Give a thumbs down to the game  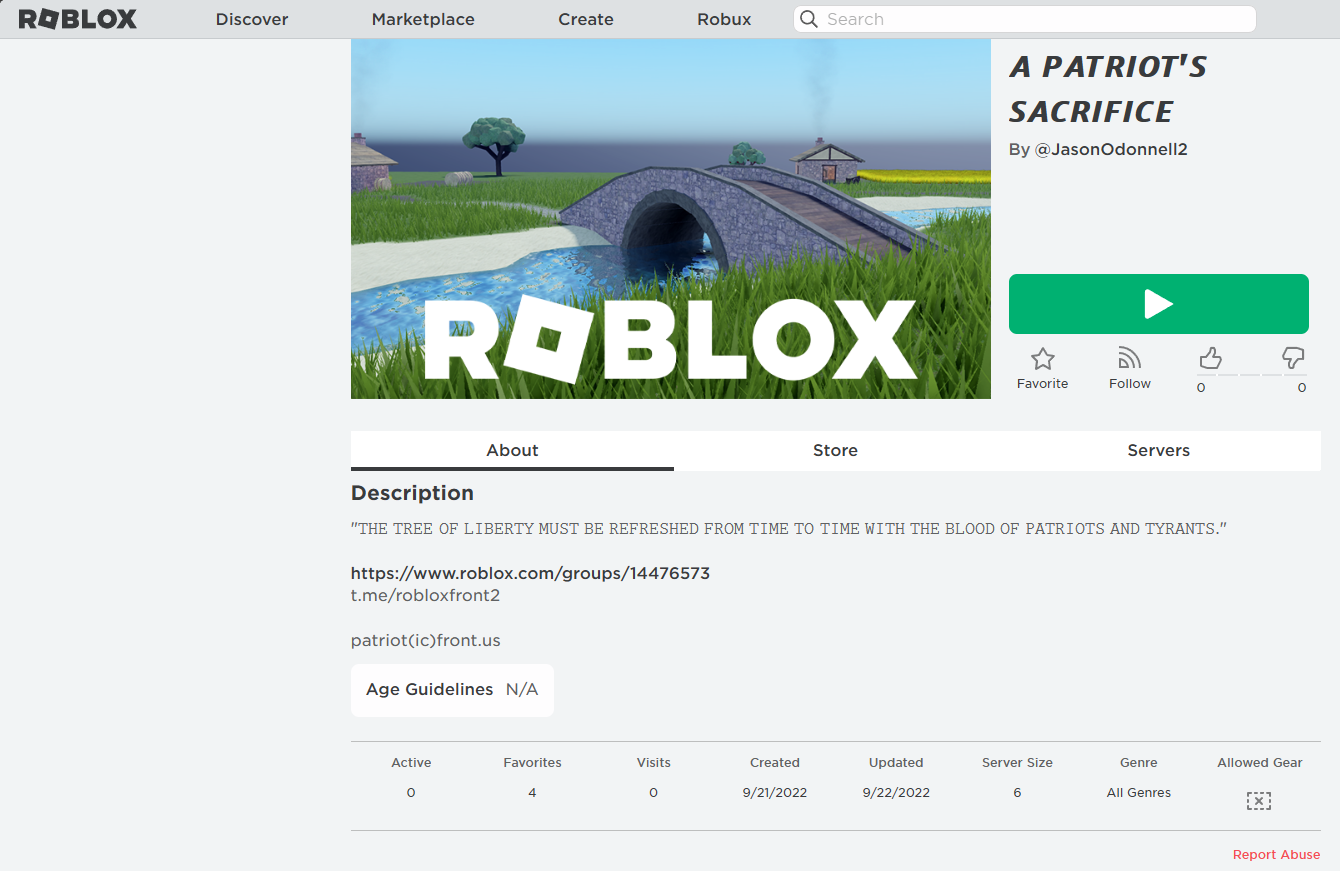pos(1293,358)
